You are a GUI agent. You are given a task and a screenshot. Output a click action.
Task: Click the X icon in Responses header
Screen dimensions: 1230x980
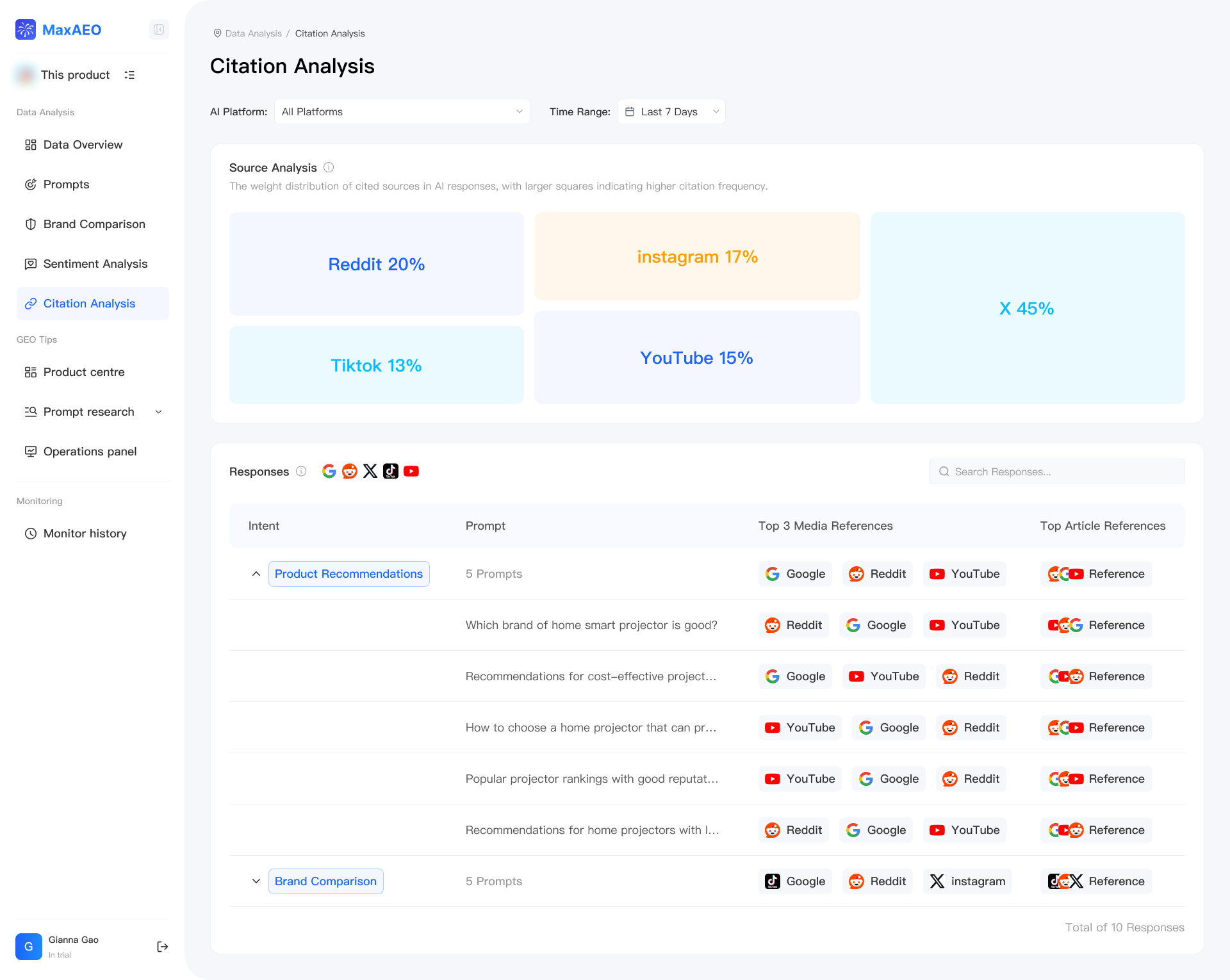(x=370, y=471)
